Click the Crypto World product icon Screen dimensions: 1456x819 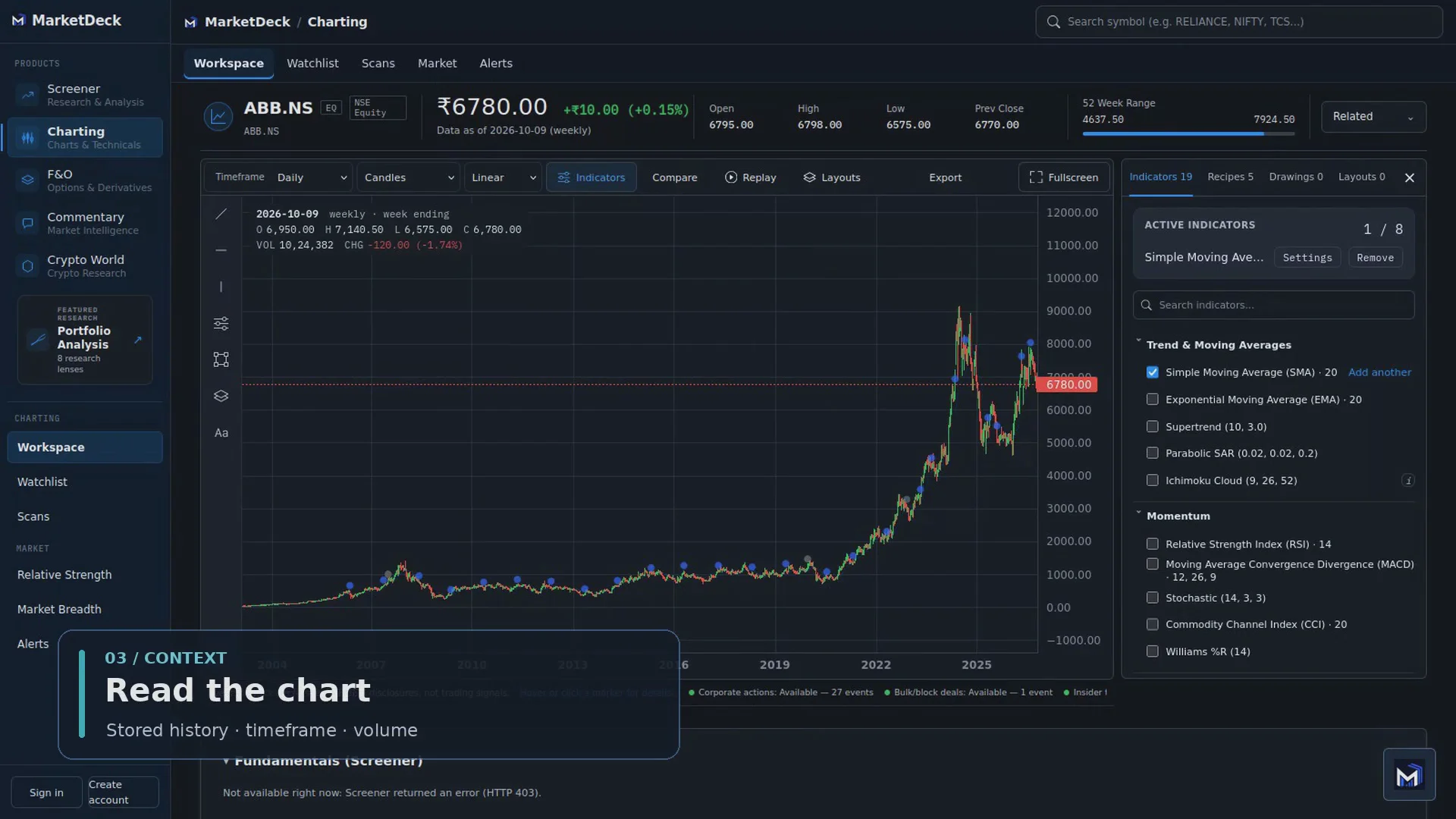pos(27,266)
